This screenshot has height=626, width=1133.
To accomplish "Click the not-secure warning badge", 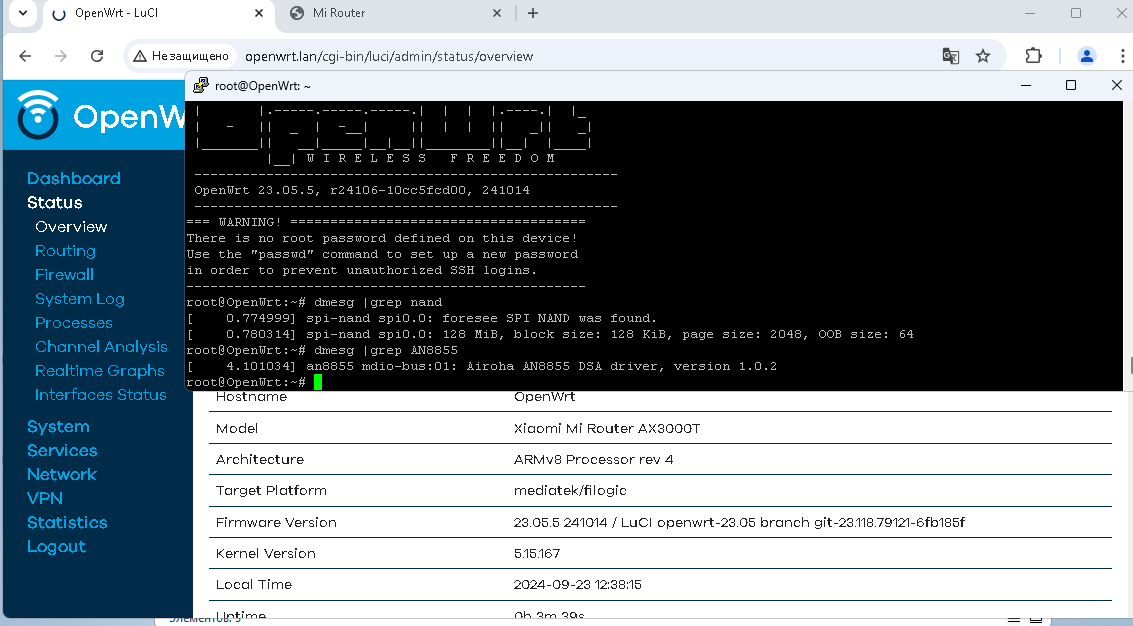I will click(x=181, y=56).
